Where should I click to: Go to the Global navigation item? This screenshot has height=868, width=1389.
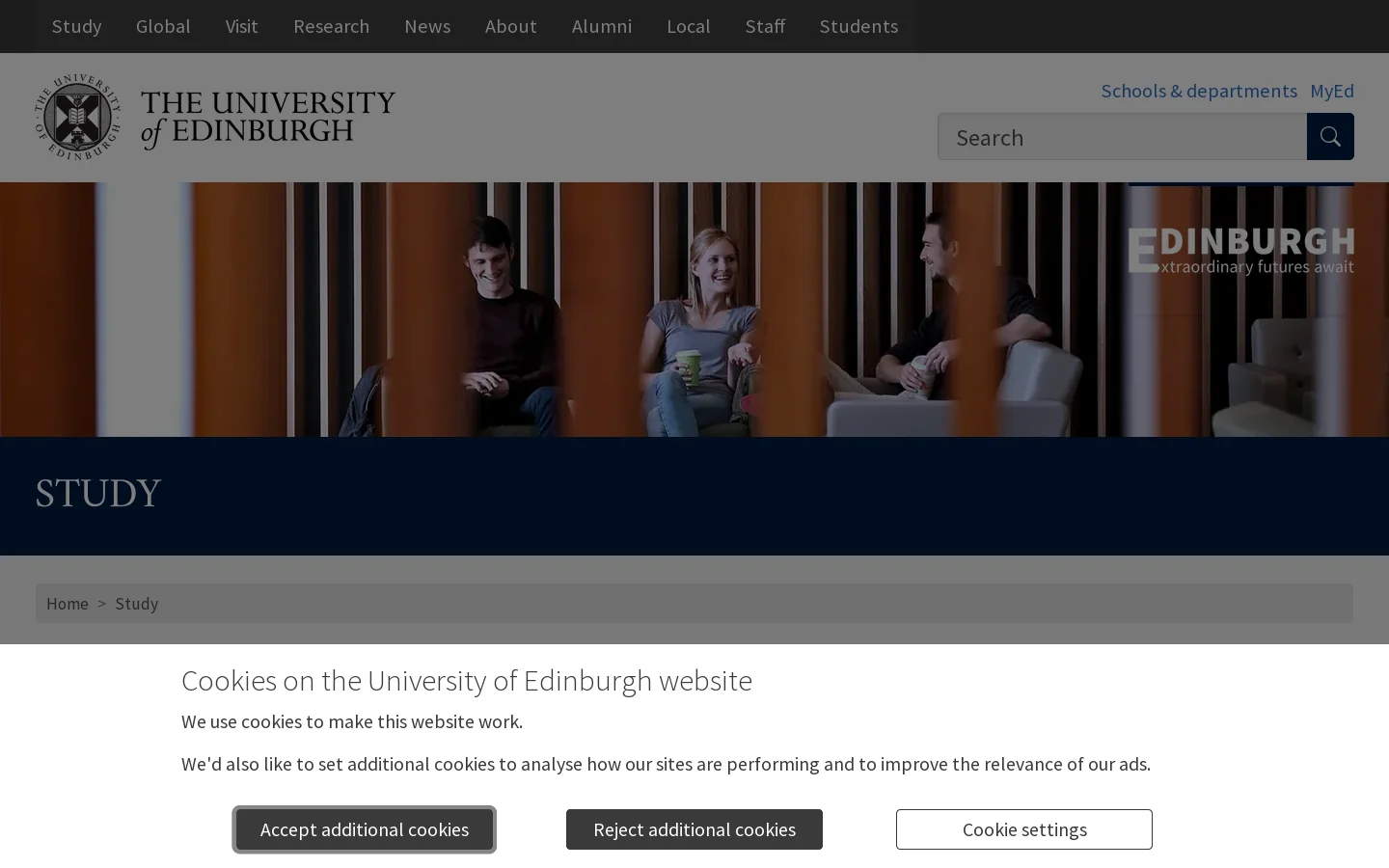point(163,26)
